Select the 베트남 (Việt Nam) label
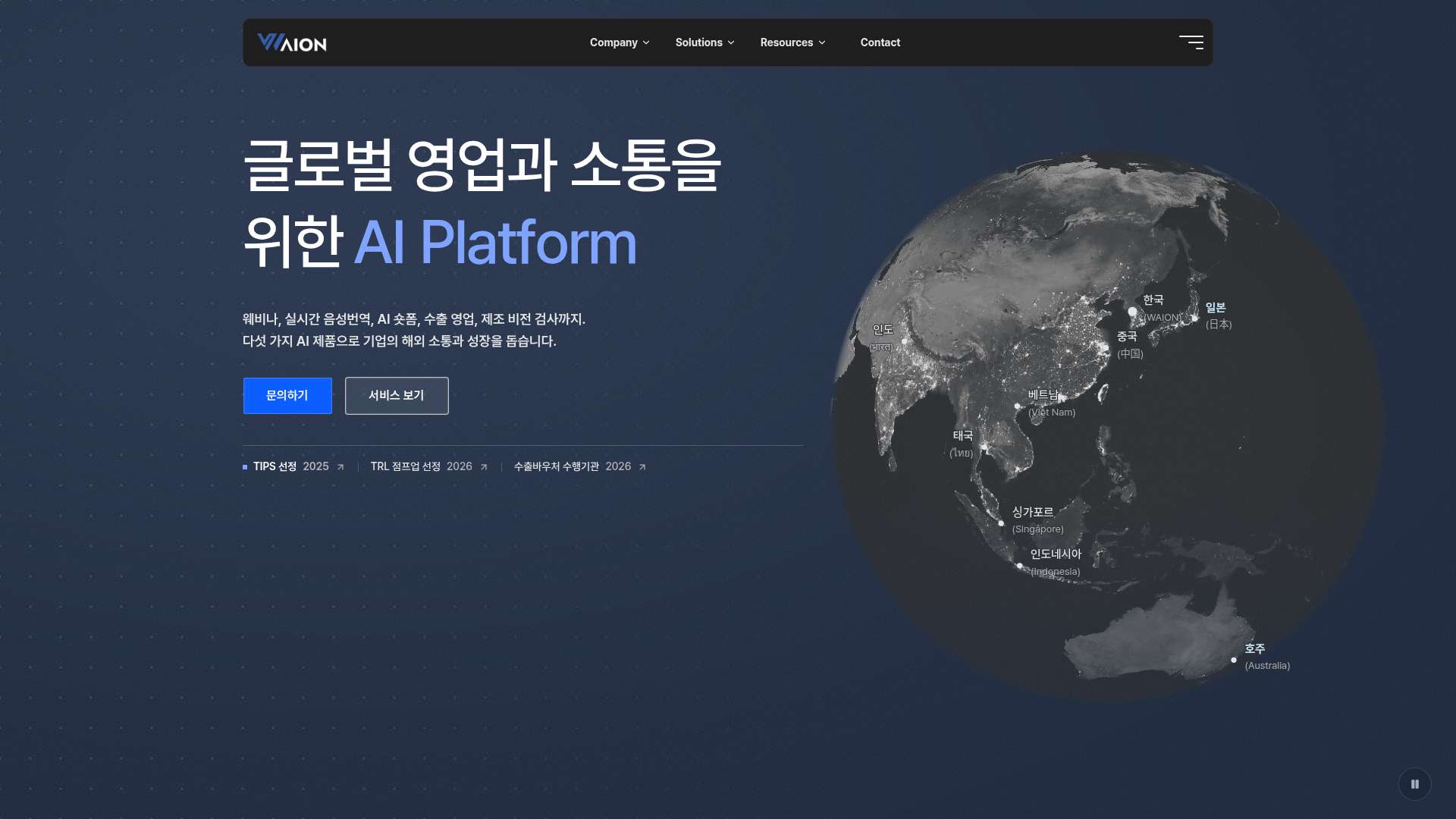 point(1051,403)
